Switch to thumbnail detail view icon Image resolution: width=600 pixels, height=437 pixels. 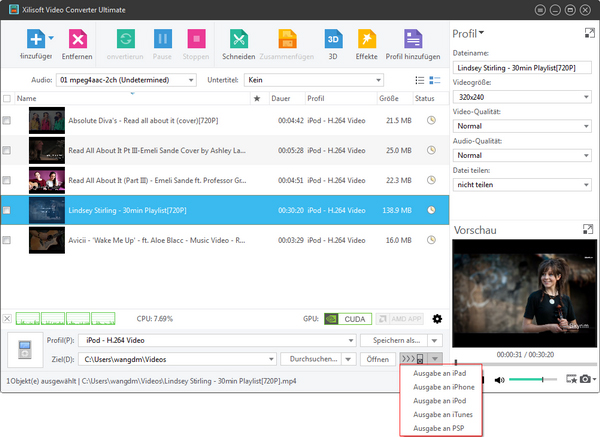coord(434,80)
